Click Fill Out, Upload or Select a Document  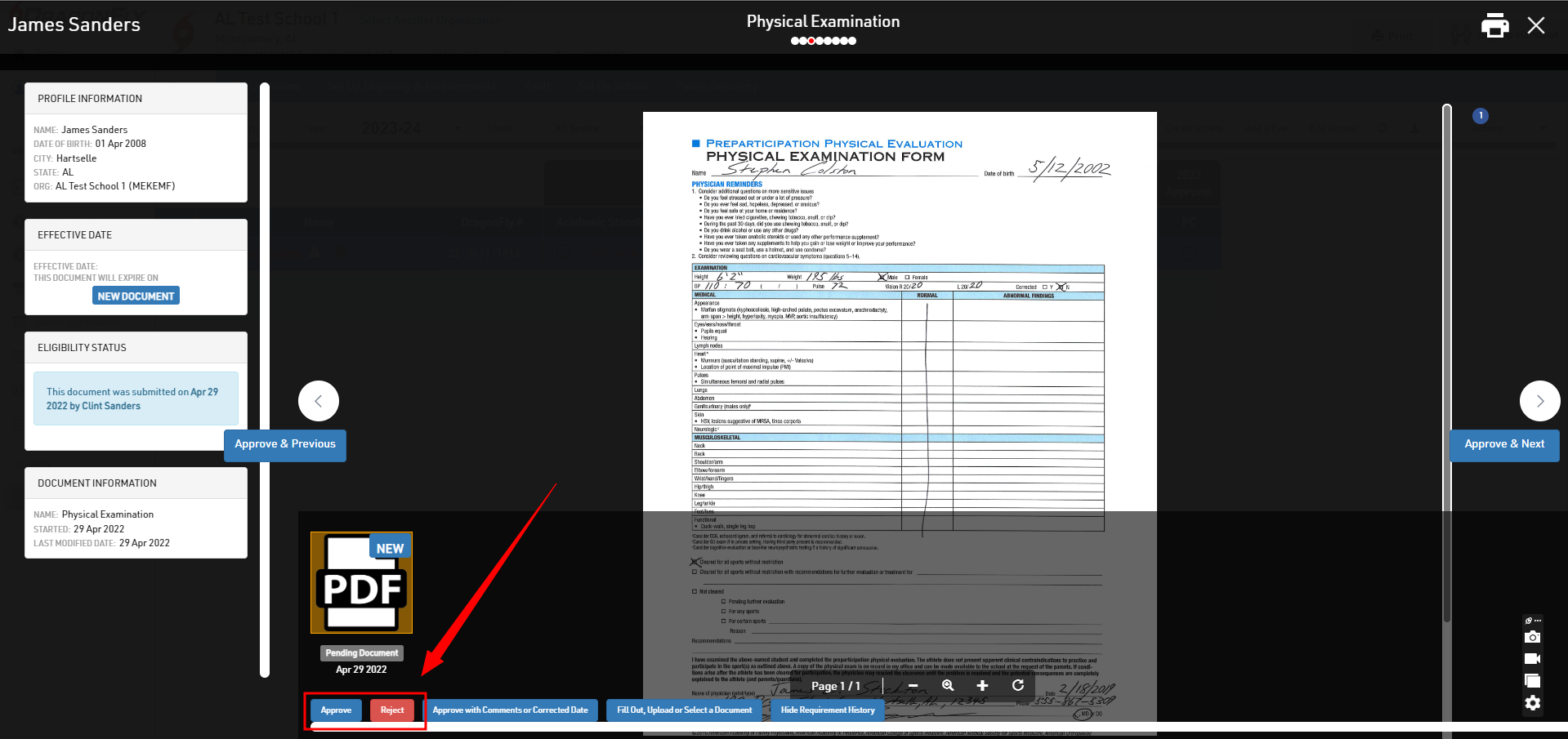point(684,710)
